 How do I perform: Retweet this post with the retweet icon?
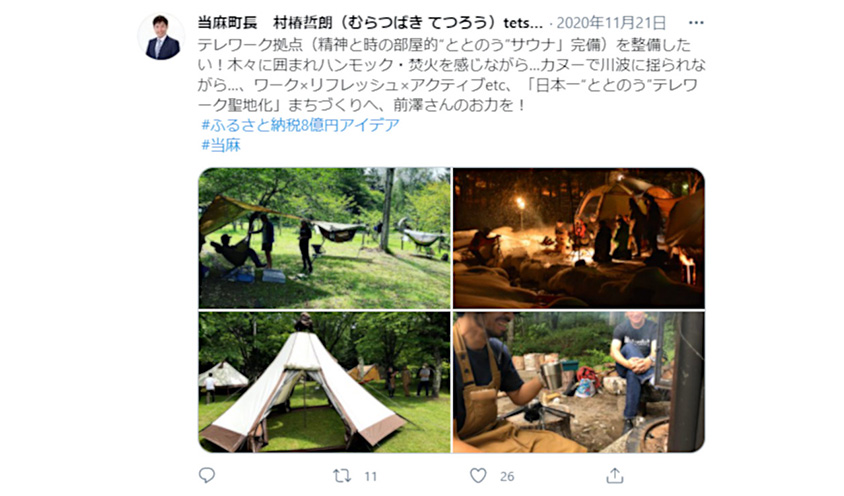tap(342, 476)
